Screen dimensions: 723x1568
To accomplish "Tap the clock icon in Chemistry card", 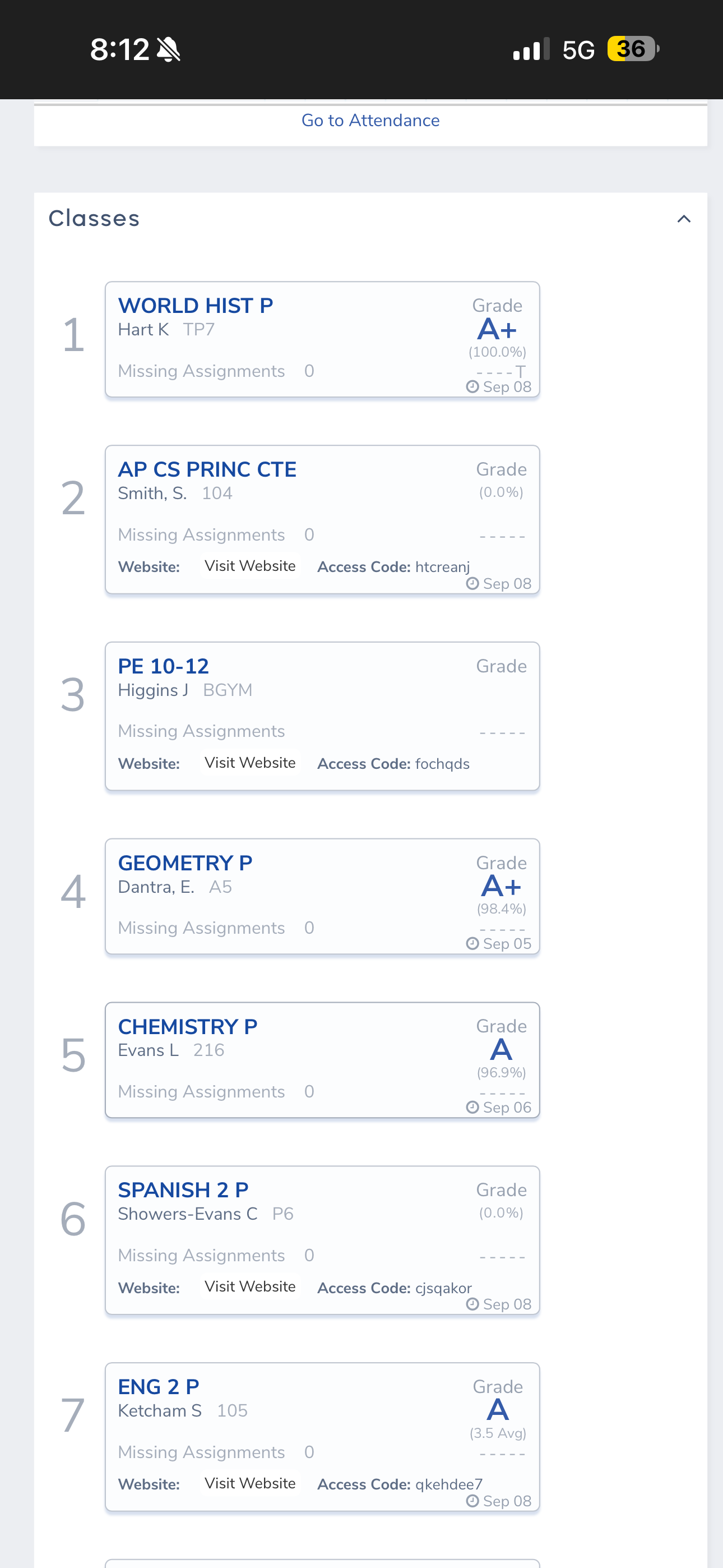I will (472, 1107).
